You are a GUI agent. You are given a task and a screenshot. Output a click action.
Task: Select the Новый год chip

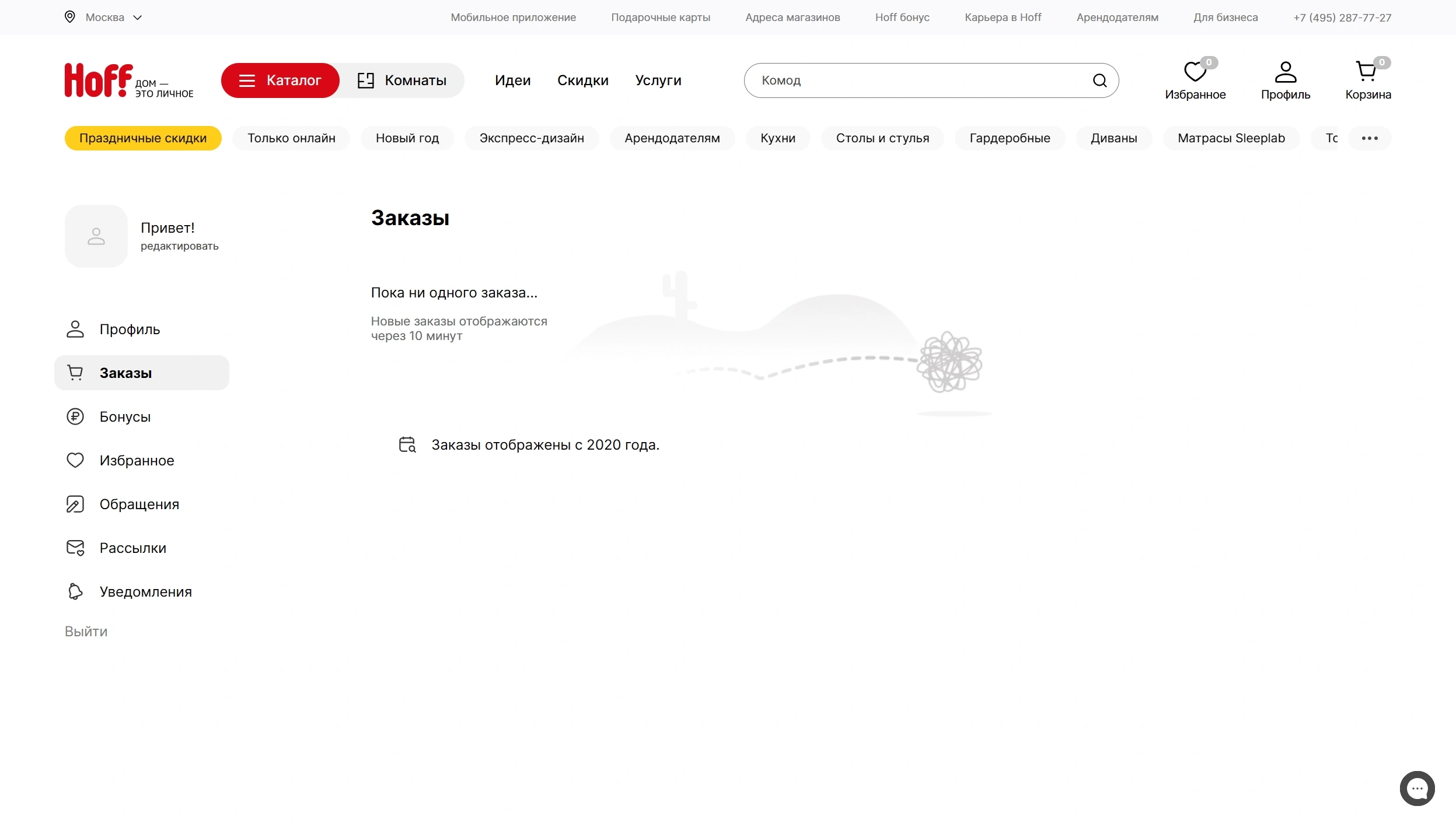407,138
